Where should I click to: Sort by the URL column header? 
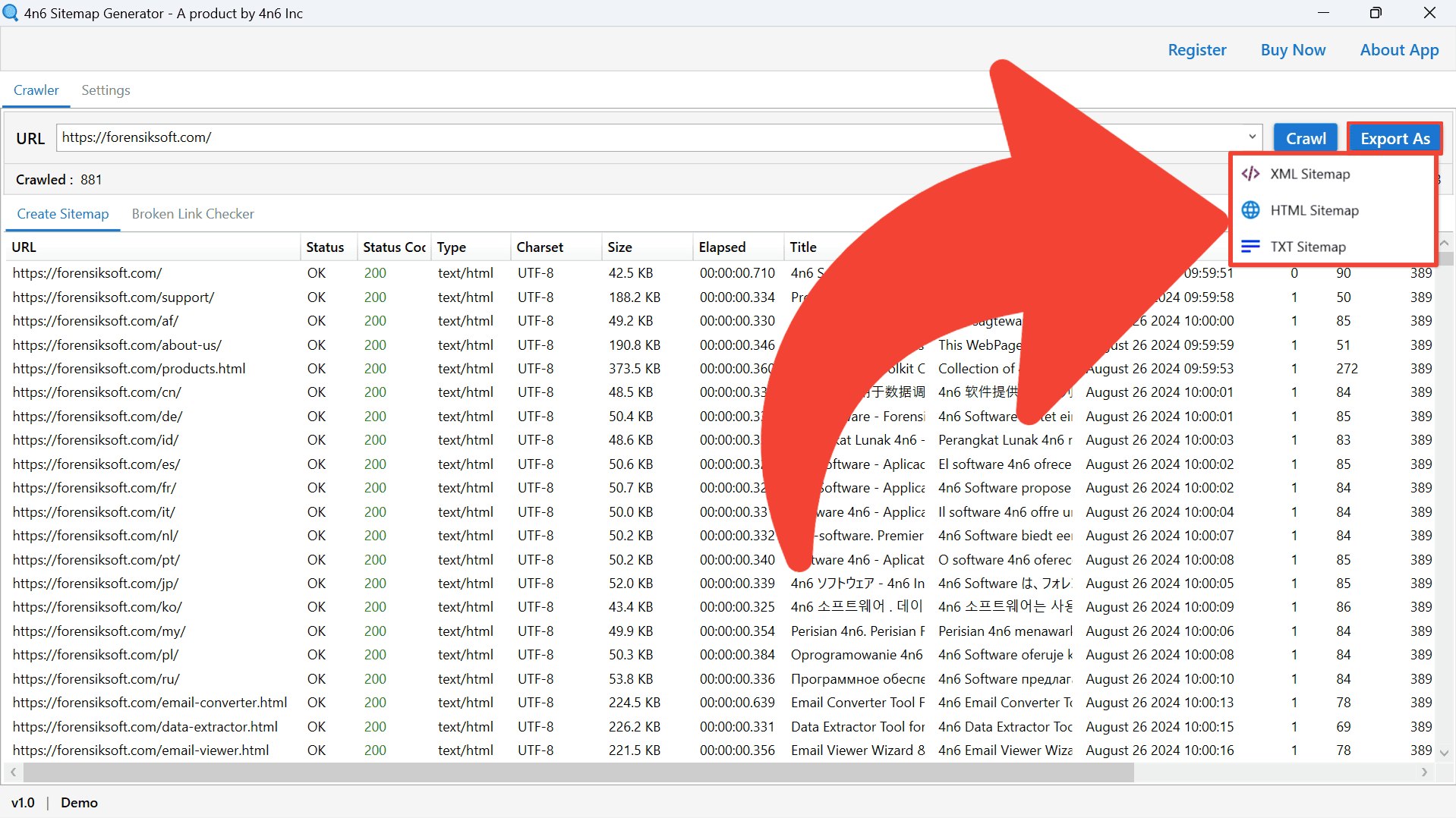tap(152, 247)
